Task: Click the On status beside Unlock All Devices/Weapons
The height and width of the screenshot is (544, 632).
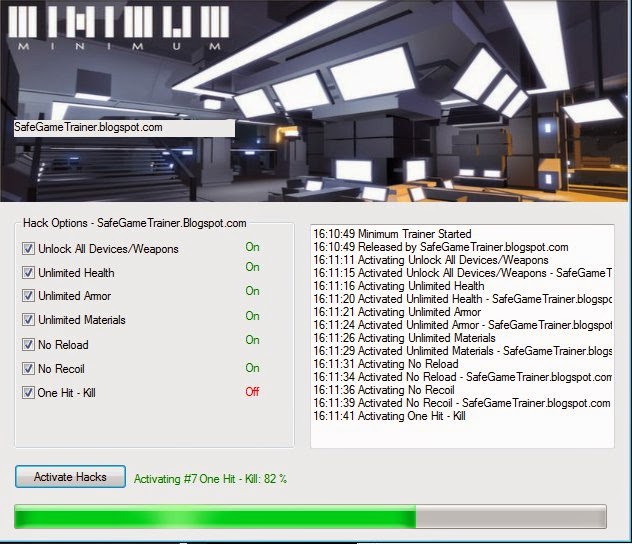Action: [x=252, y=247]
